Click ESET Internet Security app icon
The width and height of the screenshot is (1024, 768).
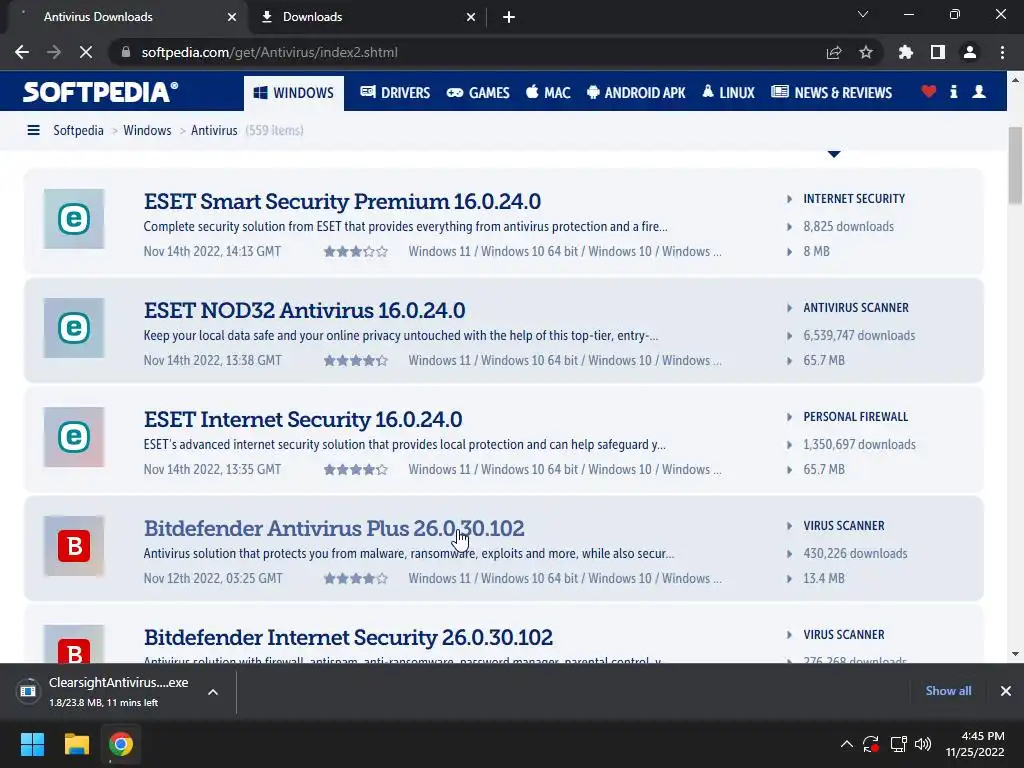pos(74,437)
